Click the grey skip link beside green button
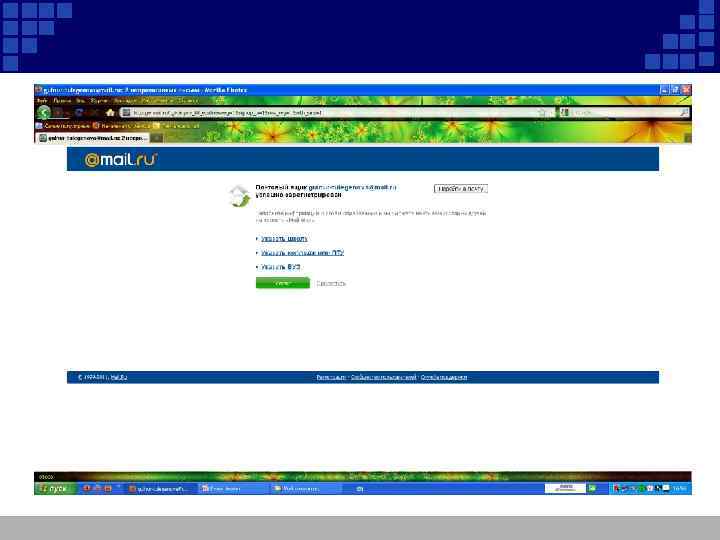Screen dimensions: 720x540 tap(331, 283)
